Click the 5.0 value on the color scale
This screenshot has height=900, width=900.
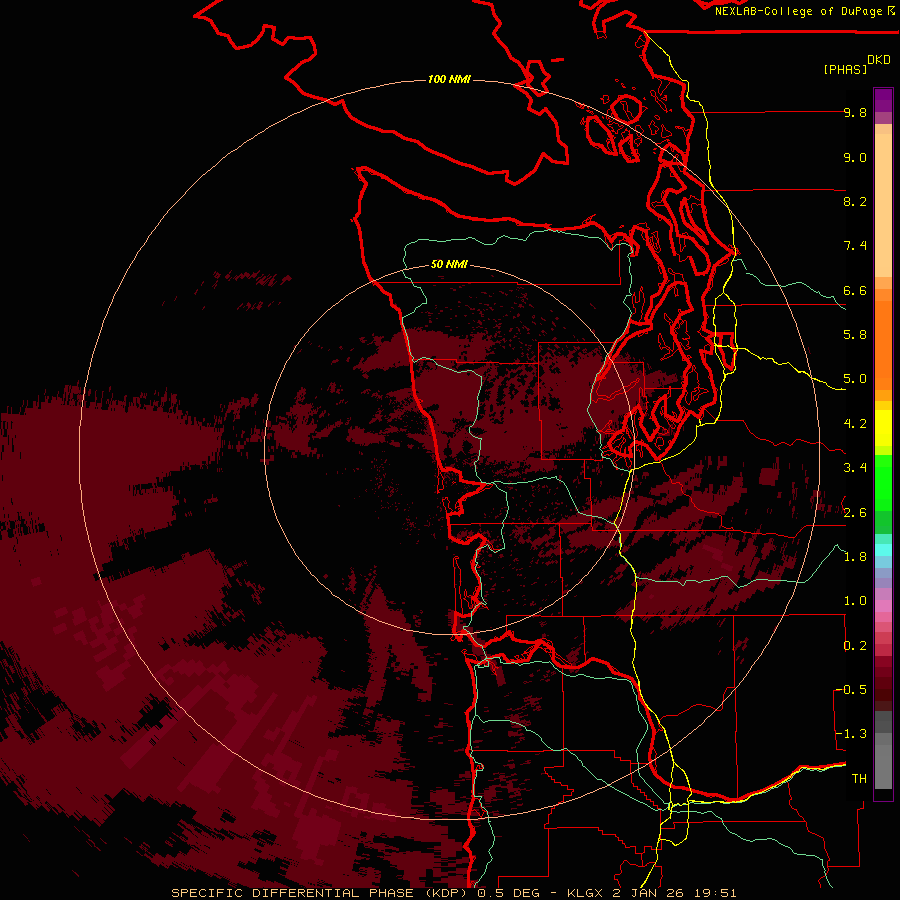(x=855, y=379)
